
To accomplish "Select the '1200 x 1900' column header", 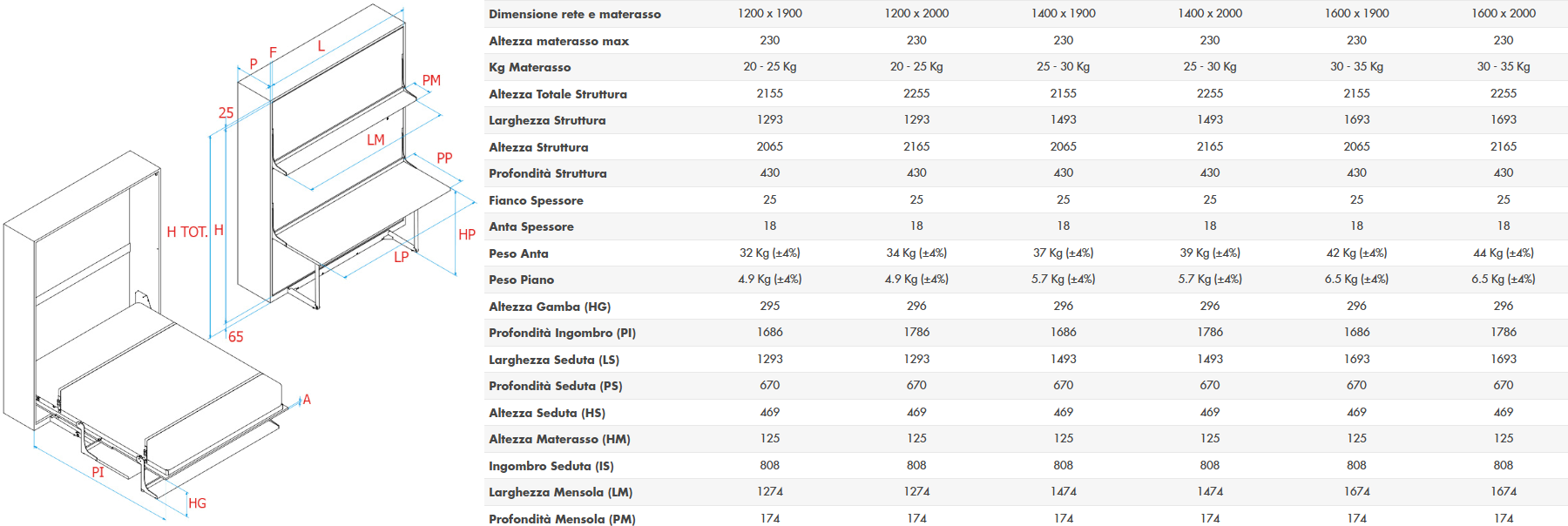I will coord(769,14).
